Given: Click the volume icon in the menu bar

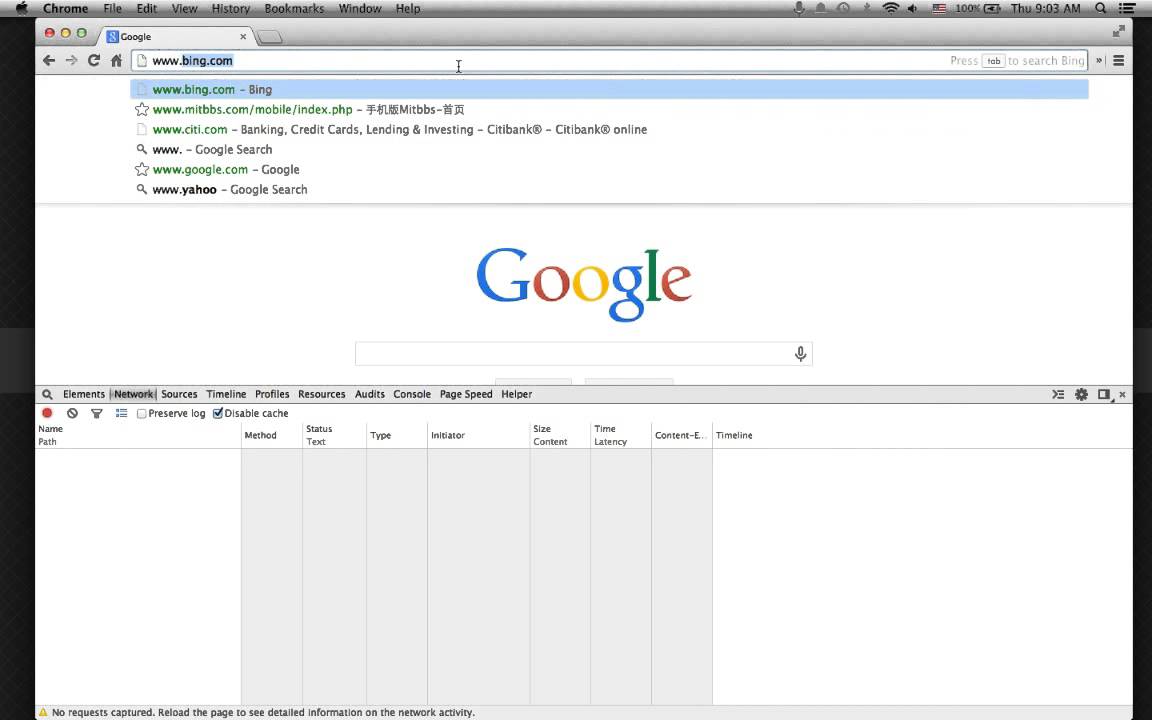Looking at the screenshot, I should coord(912,9).
